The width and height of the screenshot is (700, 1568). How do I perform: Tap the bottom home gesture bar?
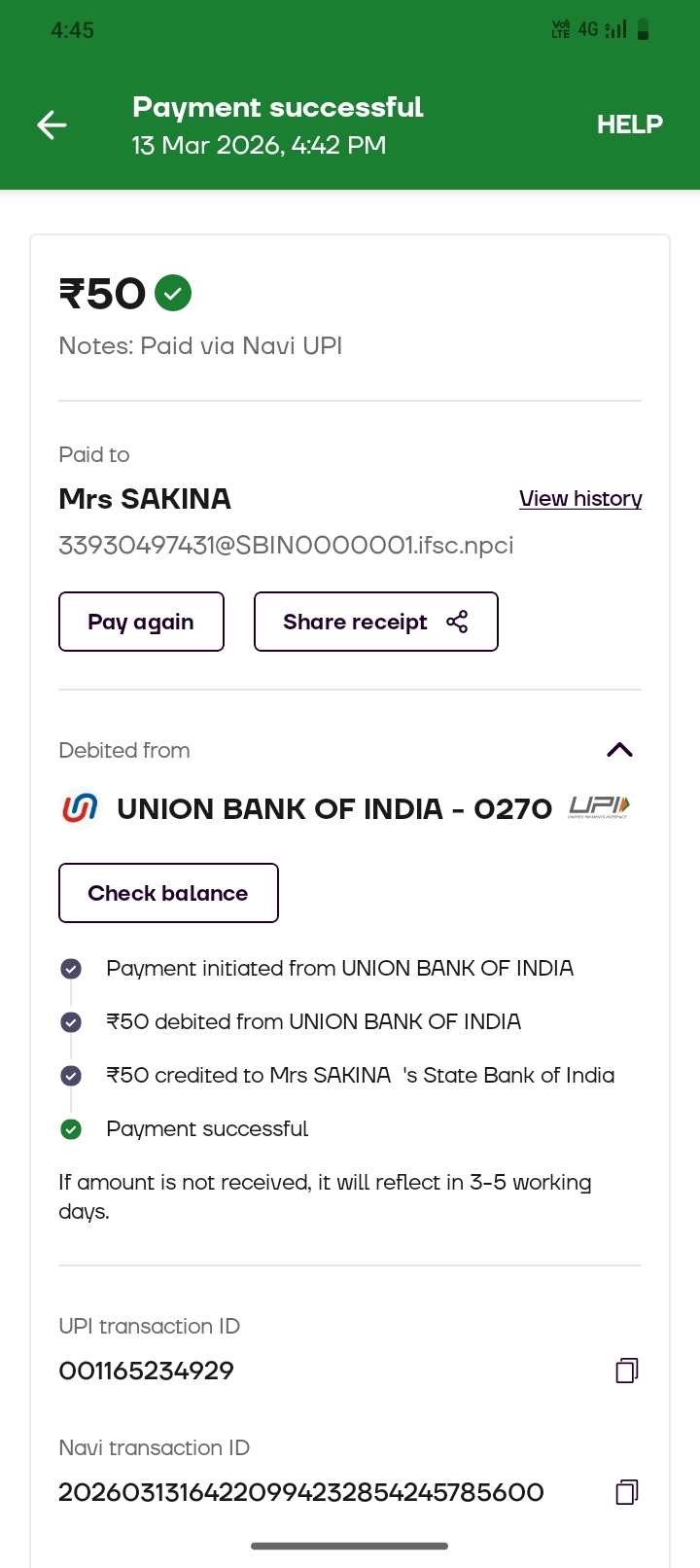point(350,1546)
